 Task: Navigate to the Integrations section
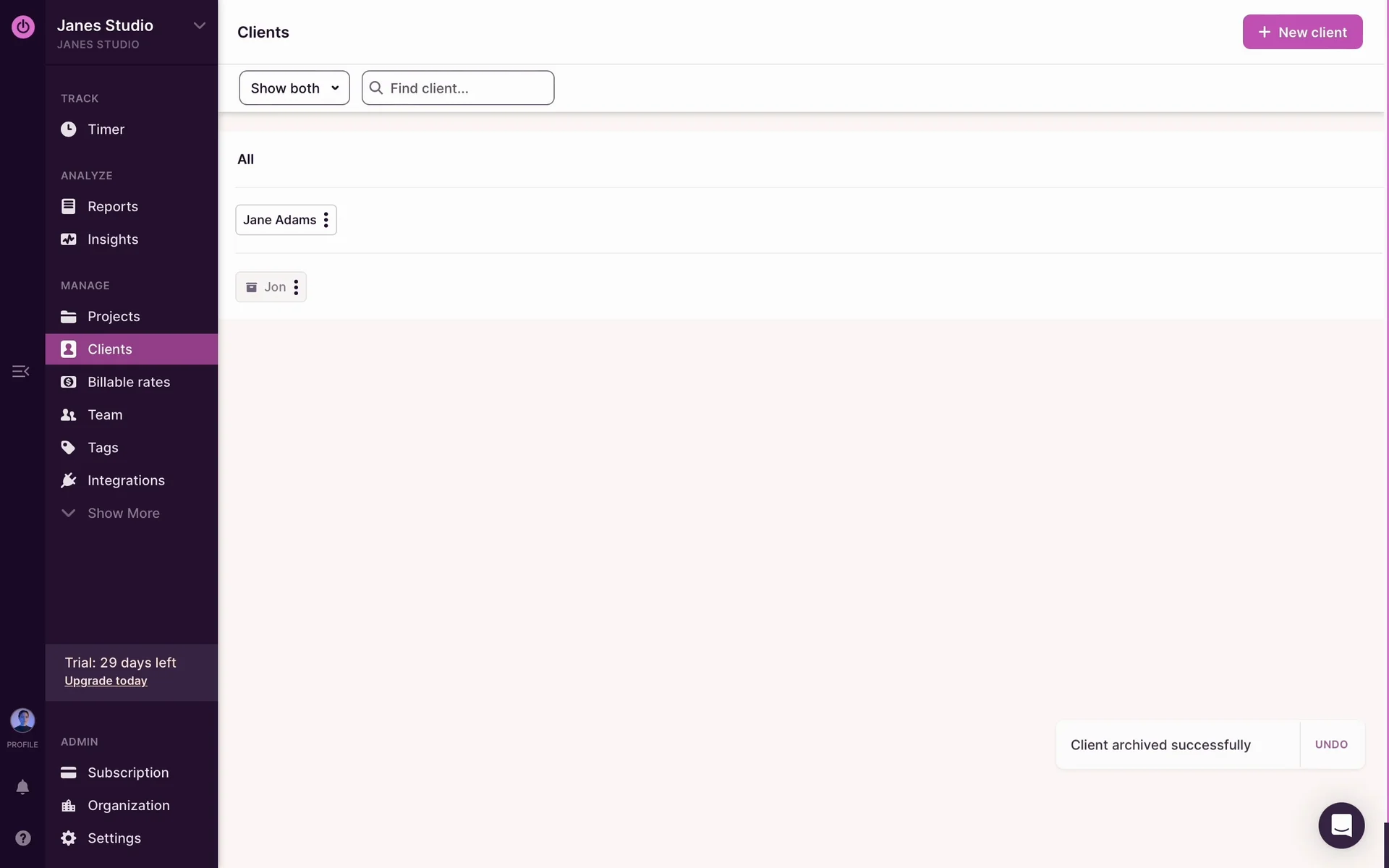[x=126, y=480]
